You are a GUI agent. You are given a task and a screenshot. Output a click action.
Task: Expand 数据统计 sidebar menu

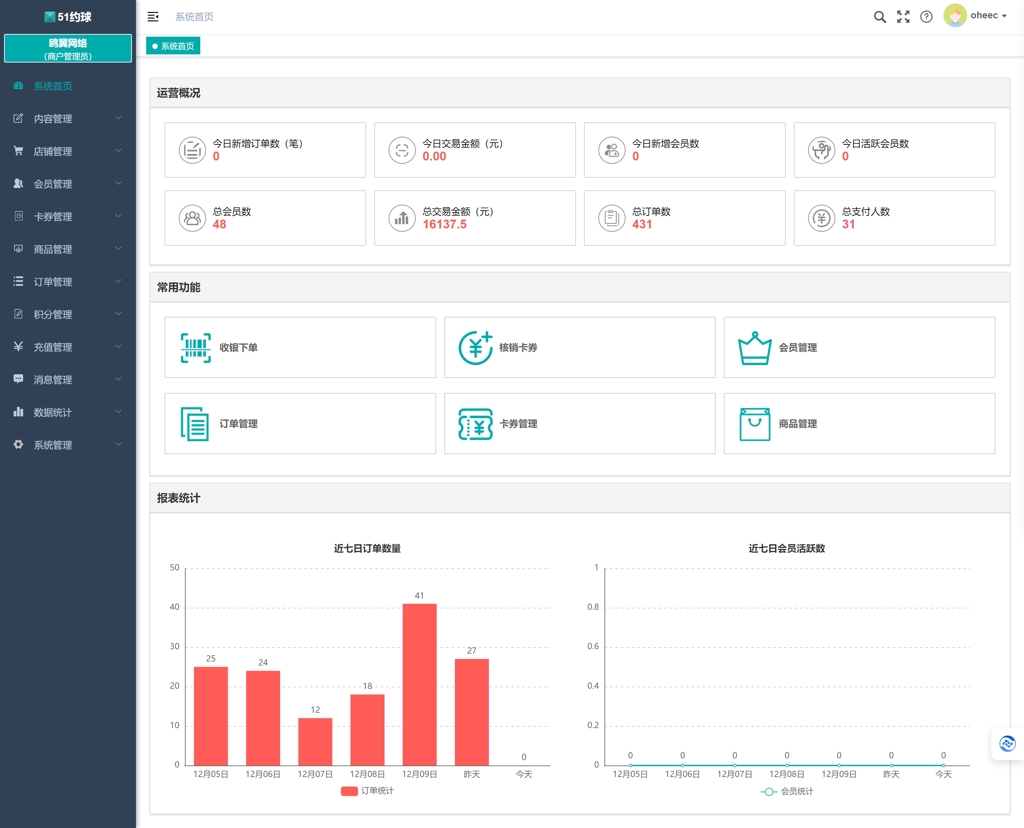pos(68,412)
